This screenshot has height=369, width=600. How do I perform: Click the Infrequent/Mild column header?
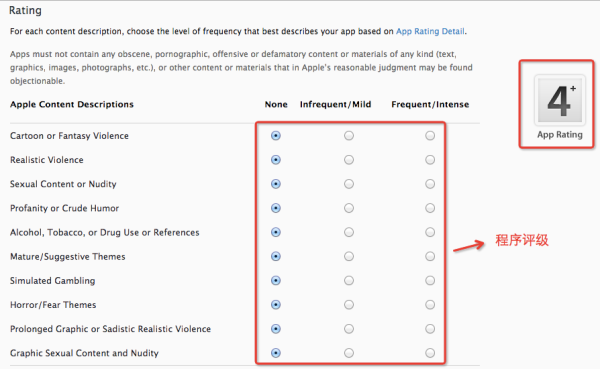coord(336,104)
